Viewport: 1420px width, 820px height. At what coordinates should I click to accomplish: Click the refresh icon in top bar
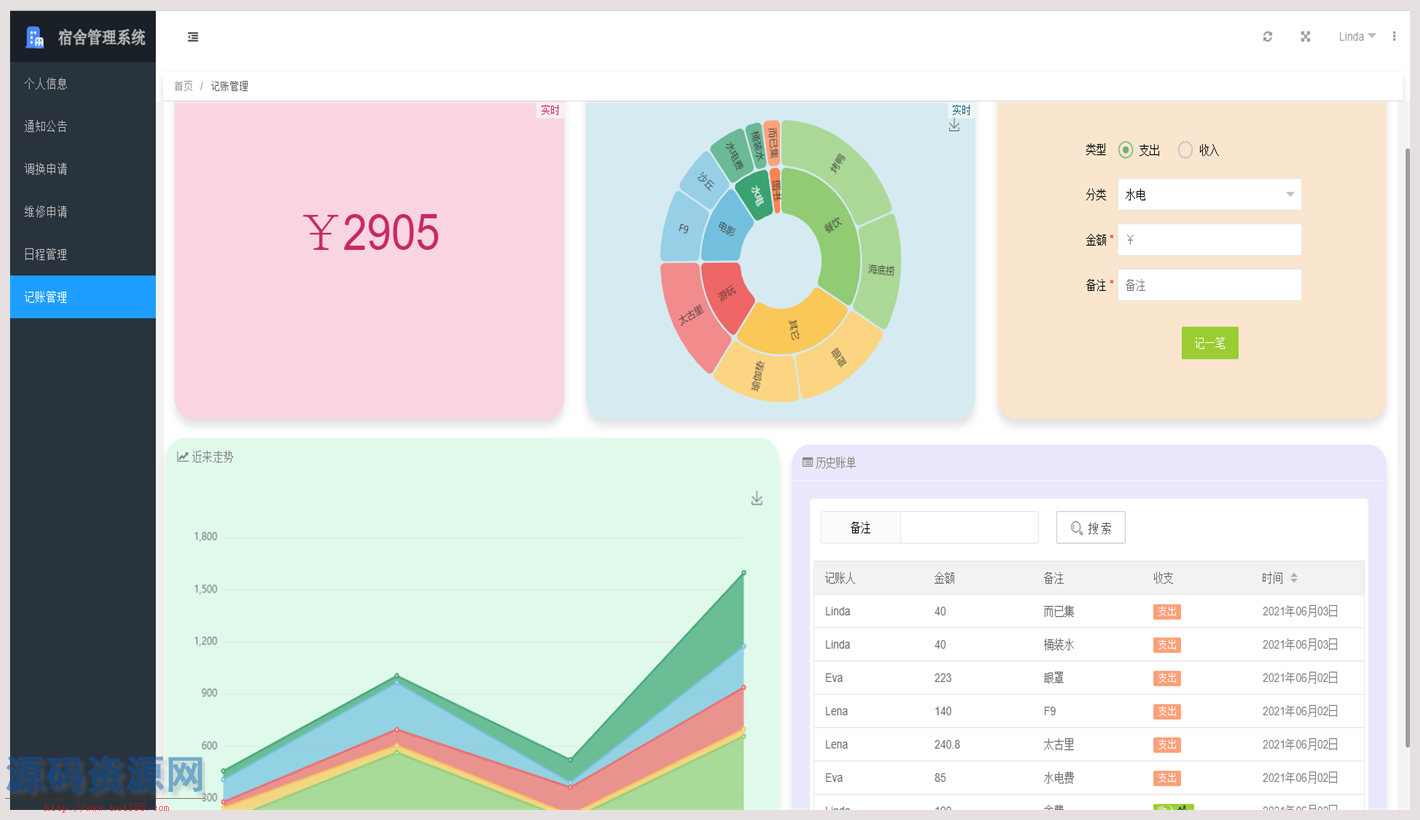[x=1267, y=37]
